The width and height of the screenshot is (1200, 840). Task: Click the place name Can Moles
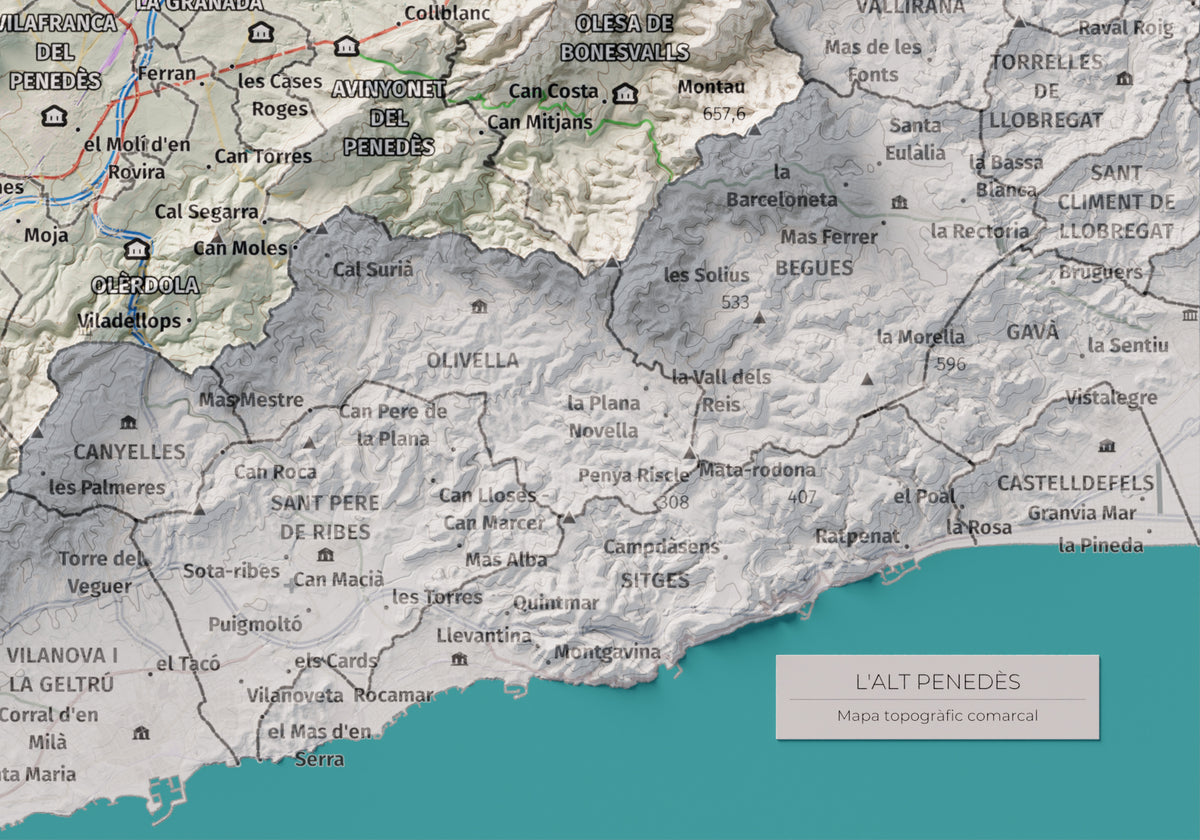click(240, 248)
